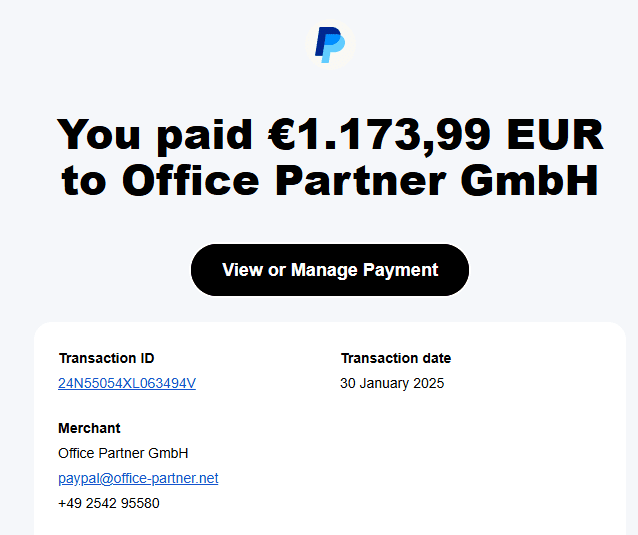Click the bold Merchant label
Viewport: 638px width, 535px height.
point(89,428)
